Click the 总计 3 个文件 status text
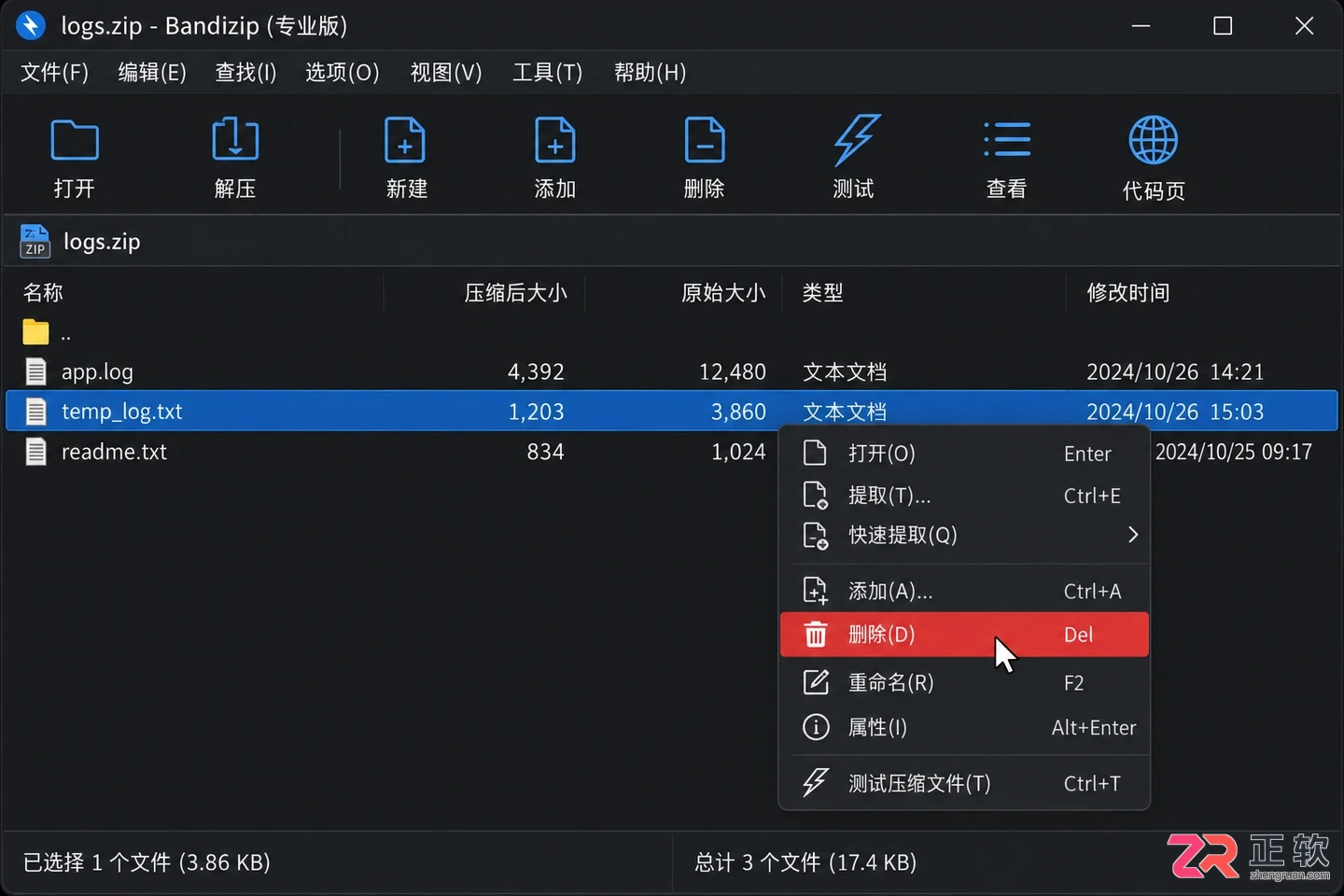 805,862
